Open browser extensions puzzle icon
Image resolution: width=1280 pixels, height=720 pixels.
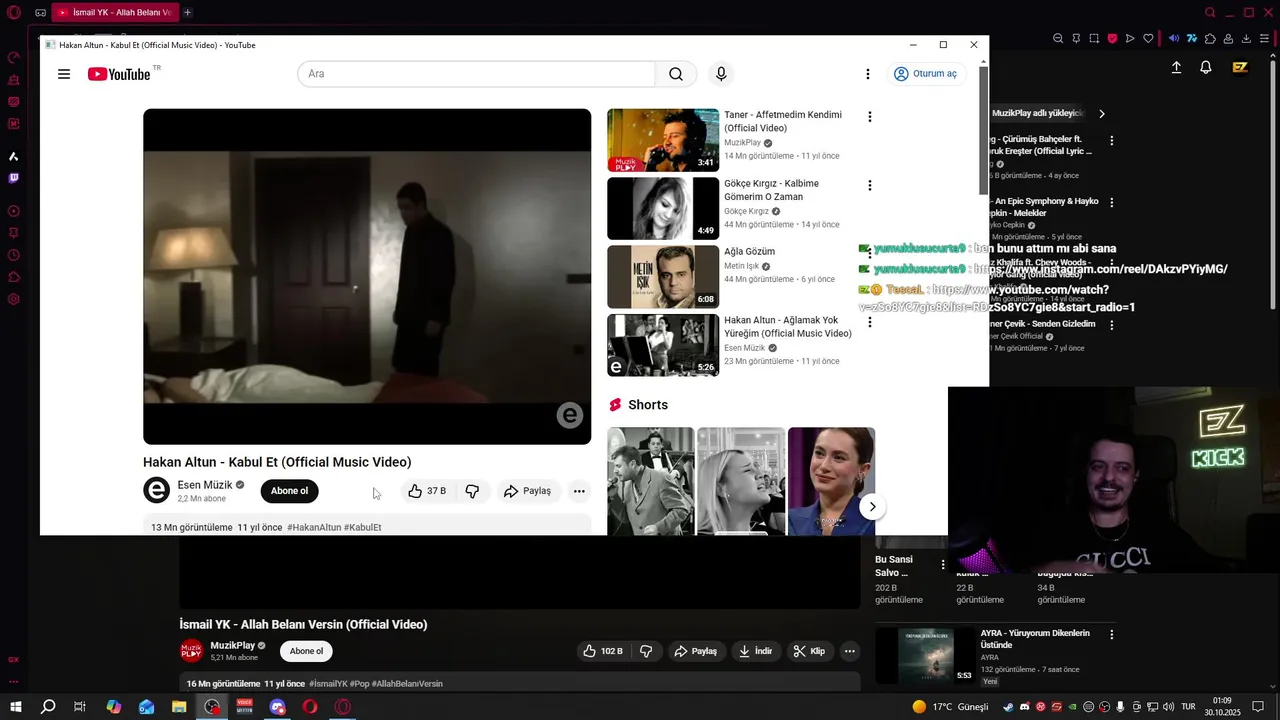click(1210, 38)
